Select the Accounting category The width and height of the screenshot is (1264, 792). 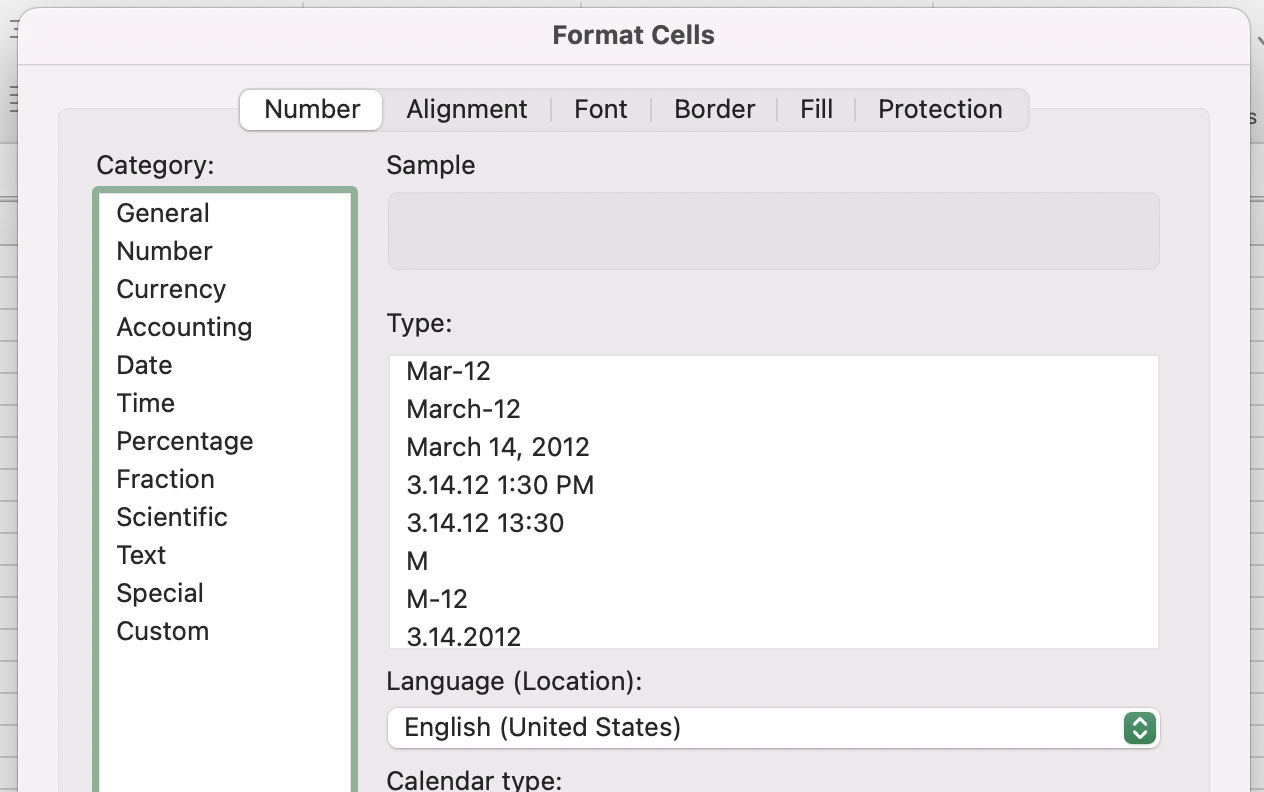(184, 327)
